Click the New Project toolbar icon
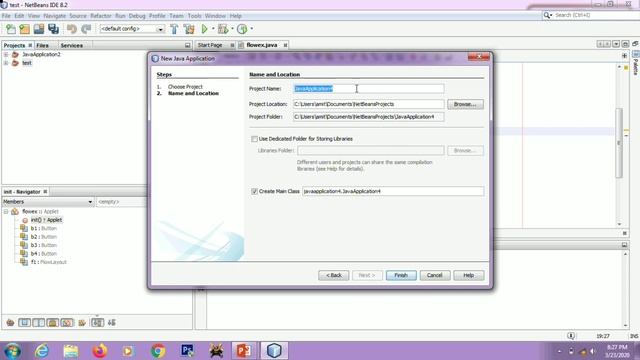This screenshot has width=640, height=360. tap(24, 29)
